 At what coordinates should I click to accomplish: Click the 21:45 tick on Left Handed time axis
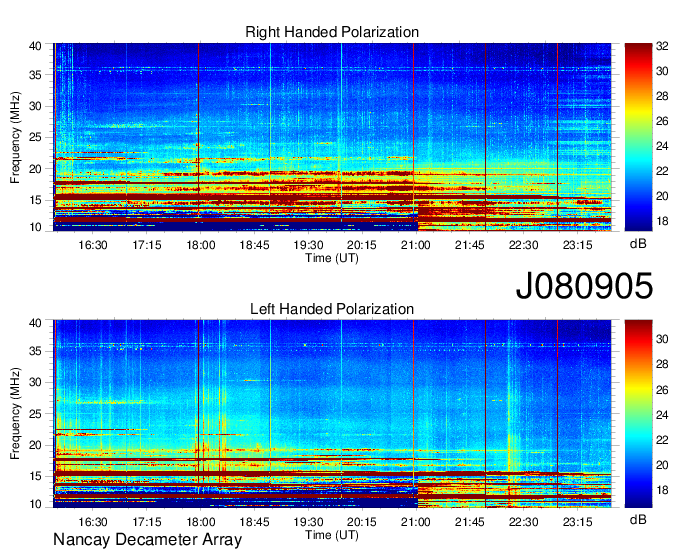click(x=469, y=522)
